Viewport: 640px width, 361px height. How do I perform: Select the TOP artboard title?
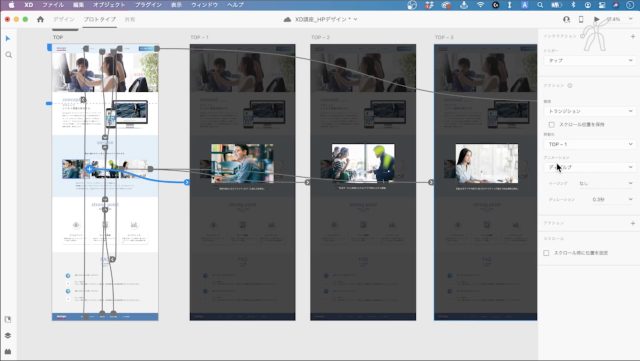tap(58, 37)
